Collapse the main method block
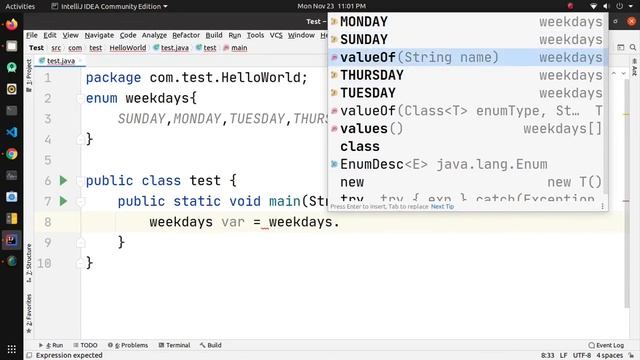Screen dimensions: 640x360 pyautogui.click(x=80, y=201)
